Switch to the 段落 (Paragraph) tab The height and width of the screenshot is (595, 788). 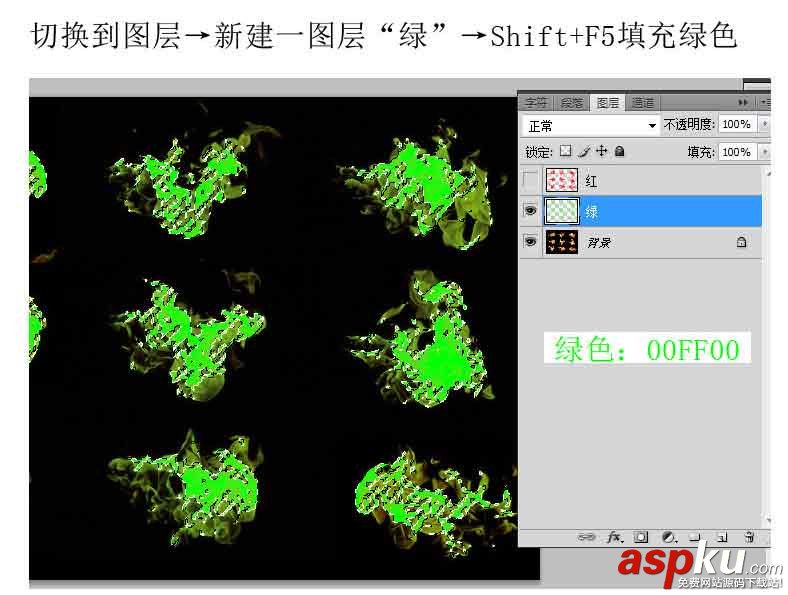pos(571,103)
